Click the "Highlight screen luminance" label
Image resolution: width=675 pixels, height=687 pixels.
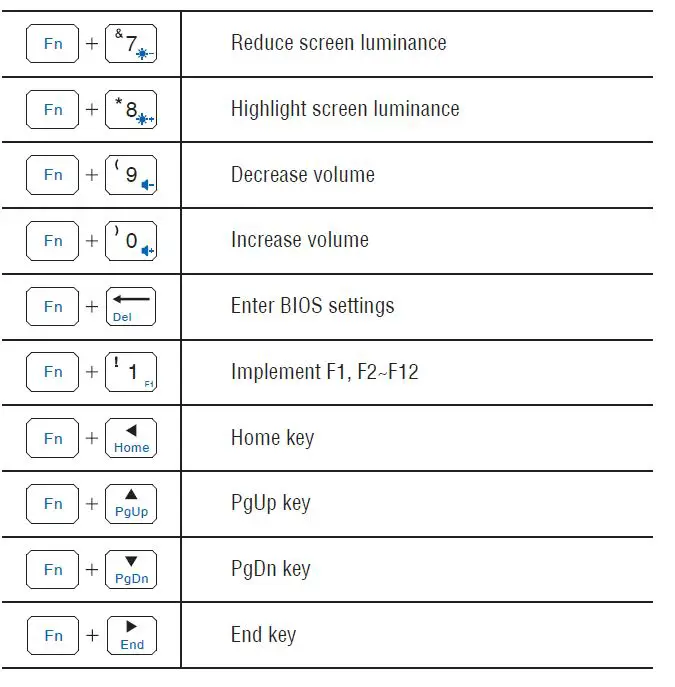pyautogui.click(x=345, y=109)
